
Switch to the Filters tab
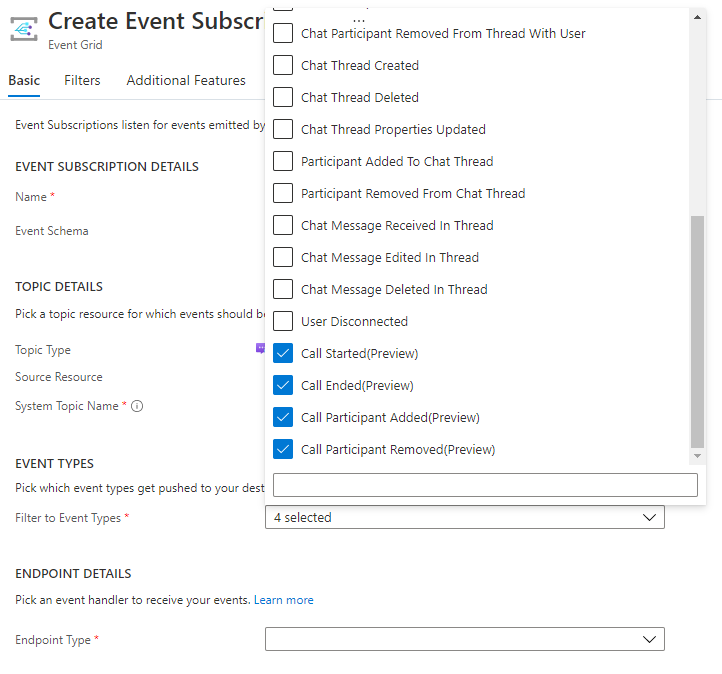(x=82, y=81)
